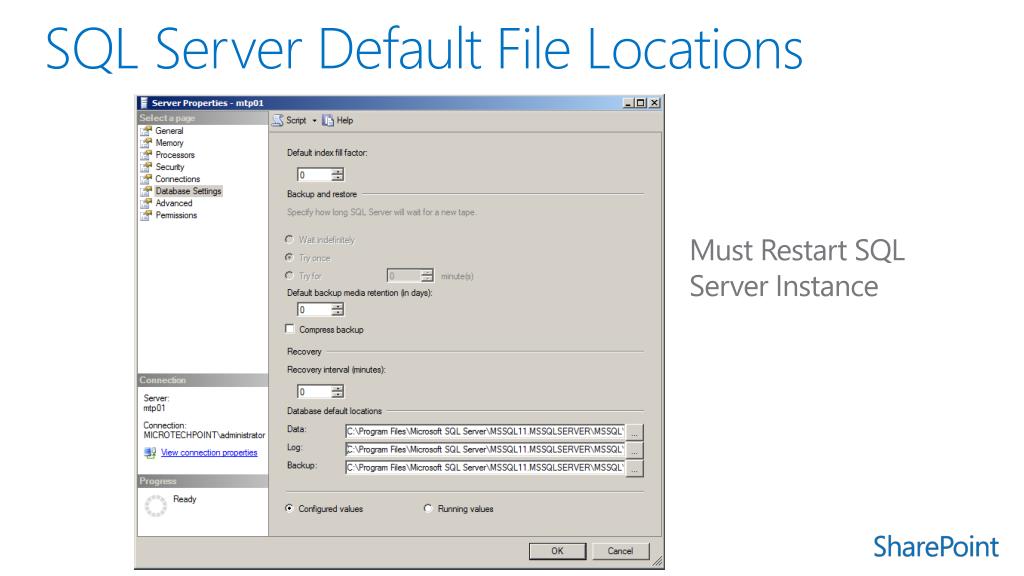Viewport: 1024px width, 576px height.
Task: Enable the Compress backup checkbox
Action: (x=290, y=329)
